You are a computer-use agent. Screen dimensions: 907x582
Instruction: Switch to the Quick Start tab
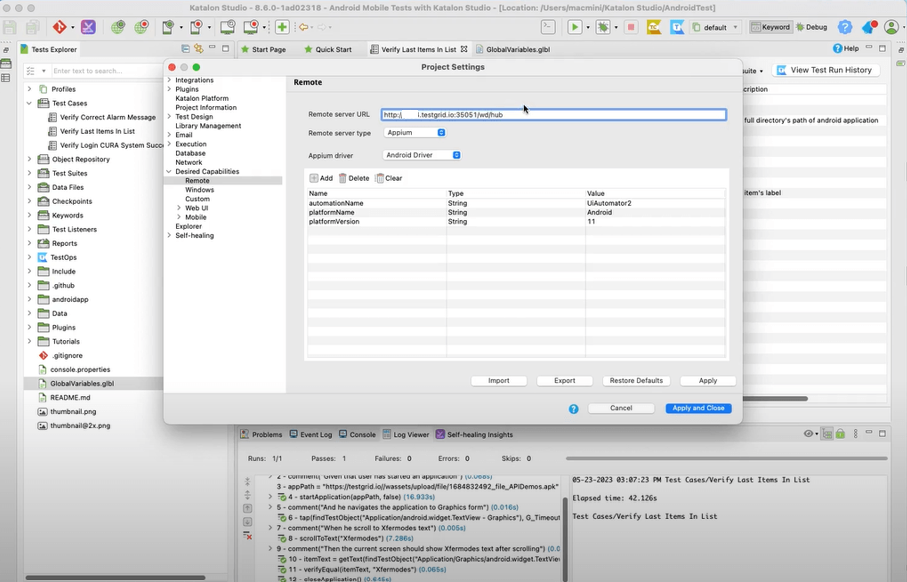click(328, 49)
